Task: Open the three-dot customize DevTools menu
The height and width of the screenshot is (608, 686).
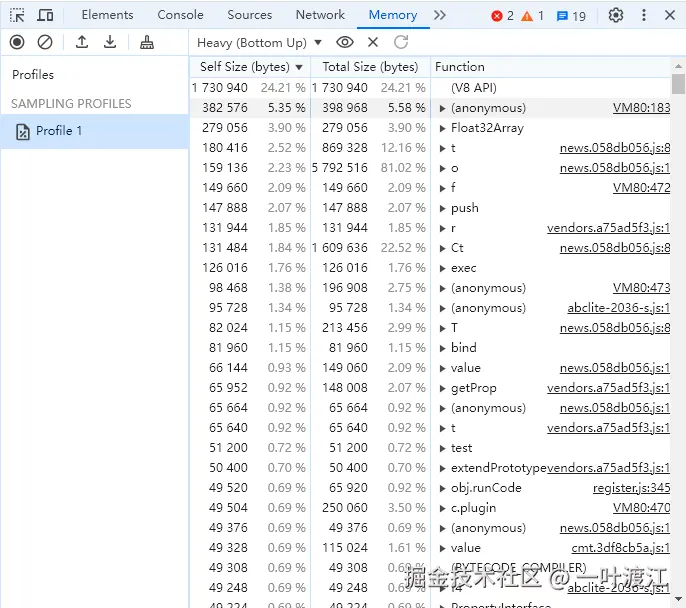Action: point(644,15)
